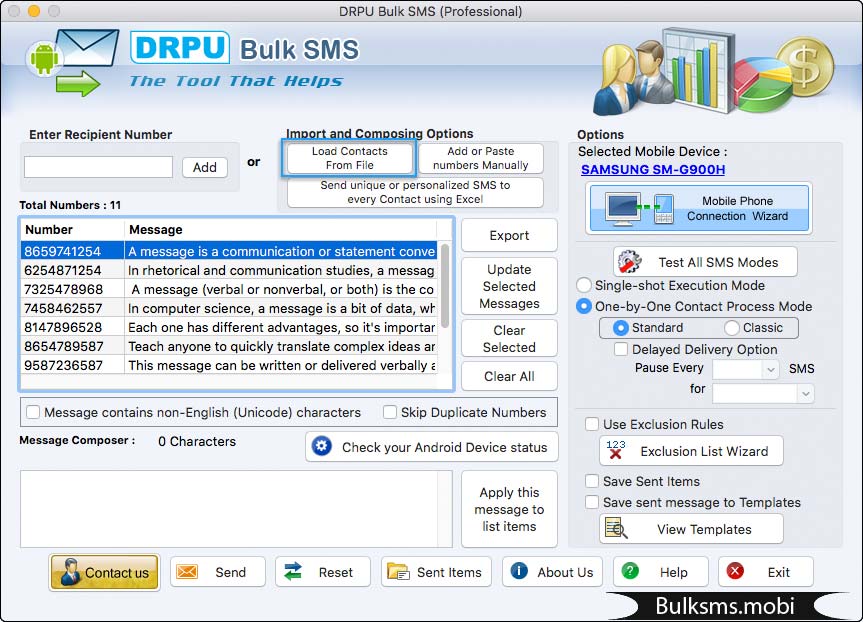Viewport: 863px width, 622px height.
Task: Click the Number column header
Action: tap(73, 230)
